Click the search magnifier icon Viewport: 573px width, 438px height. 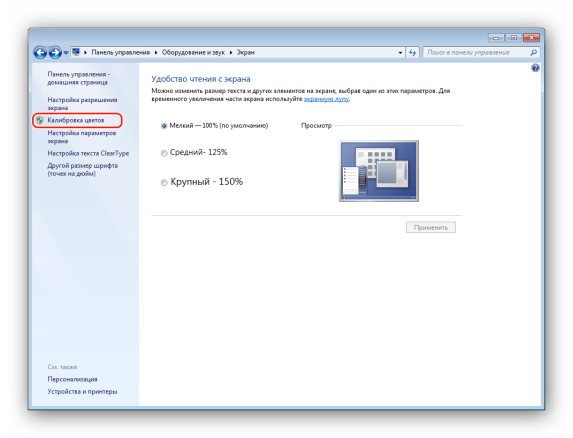tap(534, 53)
